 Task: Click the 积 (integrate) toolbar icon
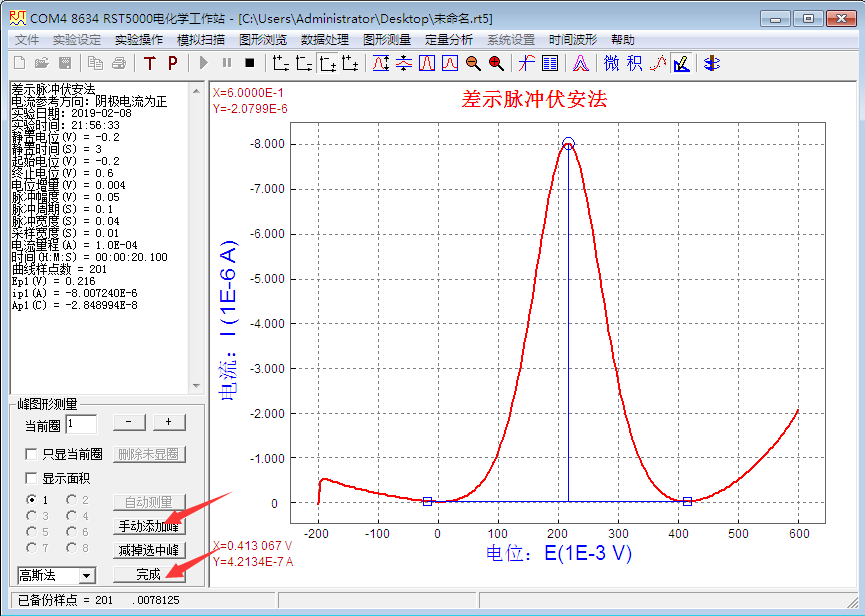click(634, 64)
